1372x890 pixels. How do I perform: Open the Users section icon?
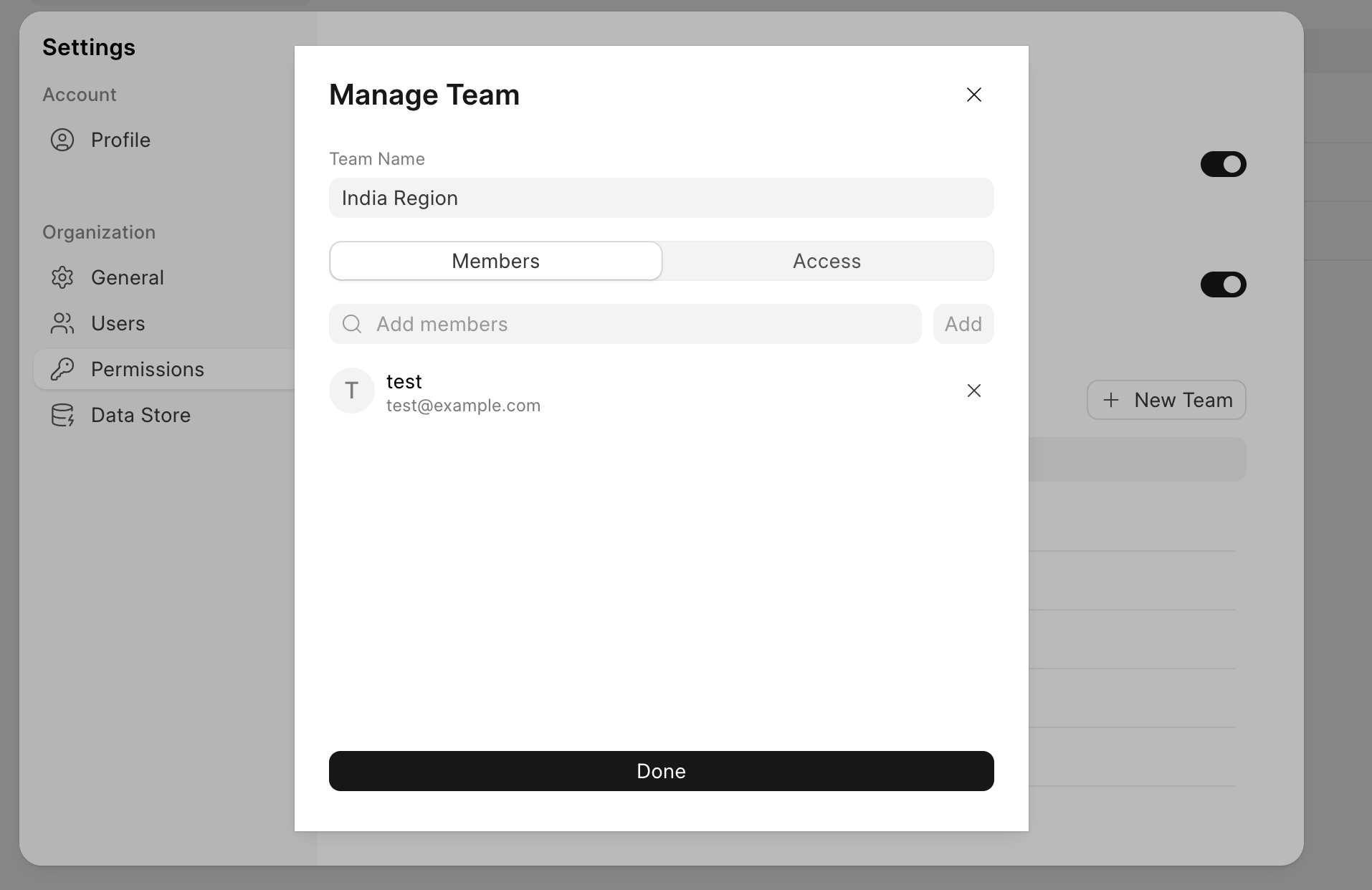point(62,323)
